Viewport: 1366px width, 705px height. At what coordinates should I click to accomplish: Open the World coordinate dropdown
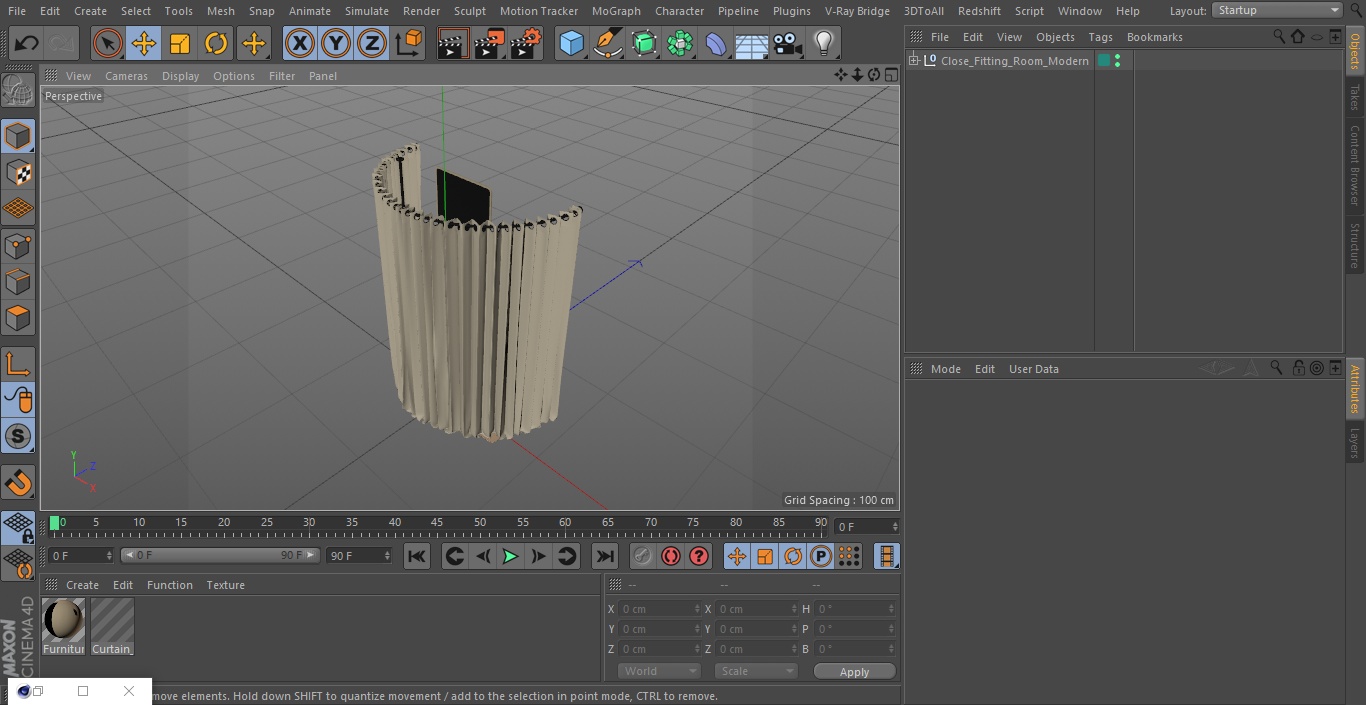[x=659, y=671]
